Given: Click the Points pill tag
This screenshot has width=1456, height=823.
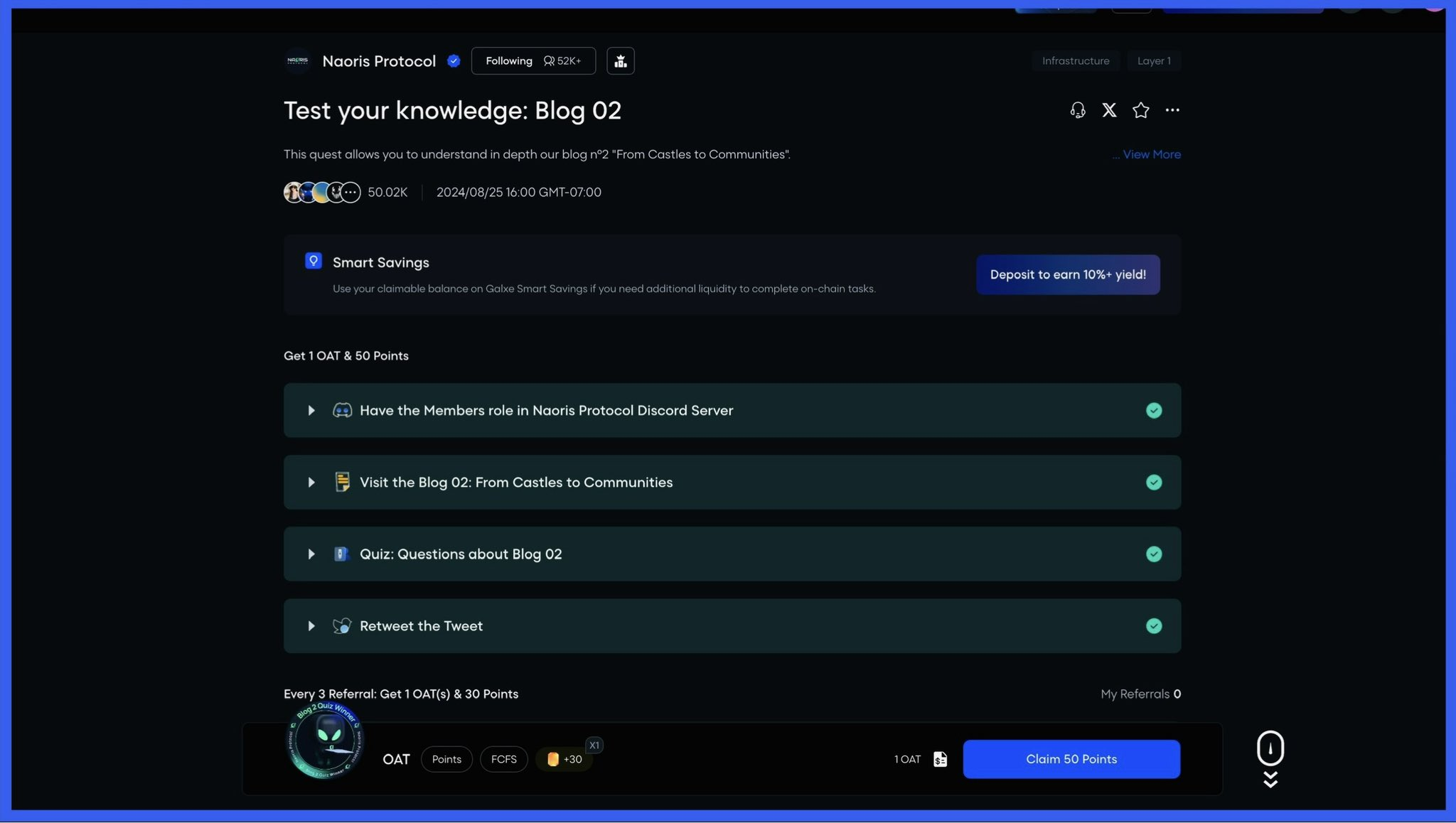Looking at the screenshot, I should point(446,759).
